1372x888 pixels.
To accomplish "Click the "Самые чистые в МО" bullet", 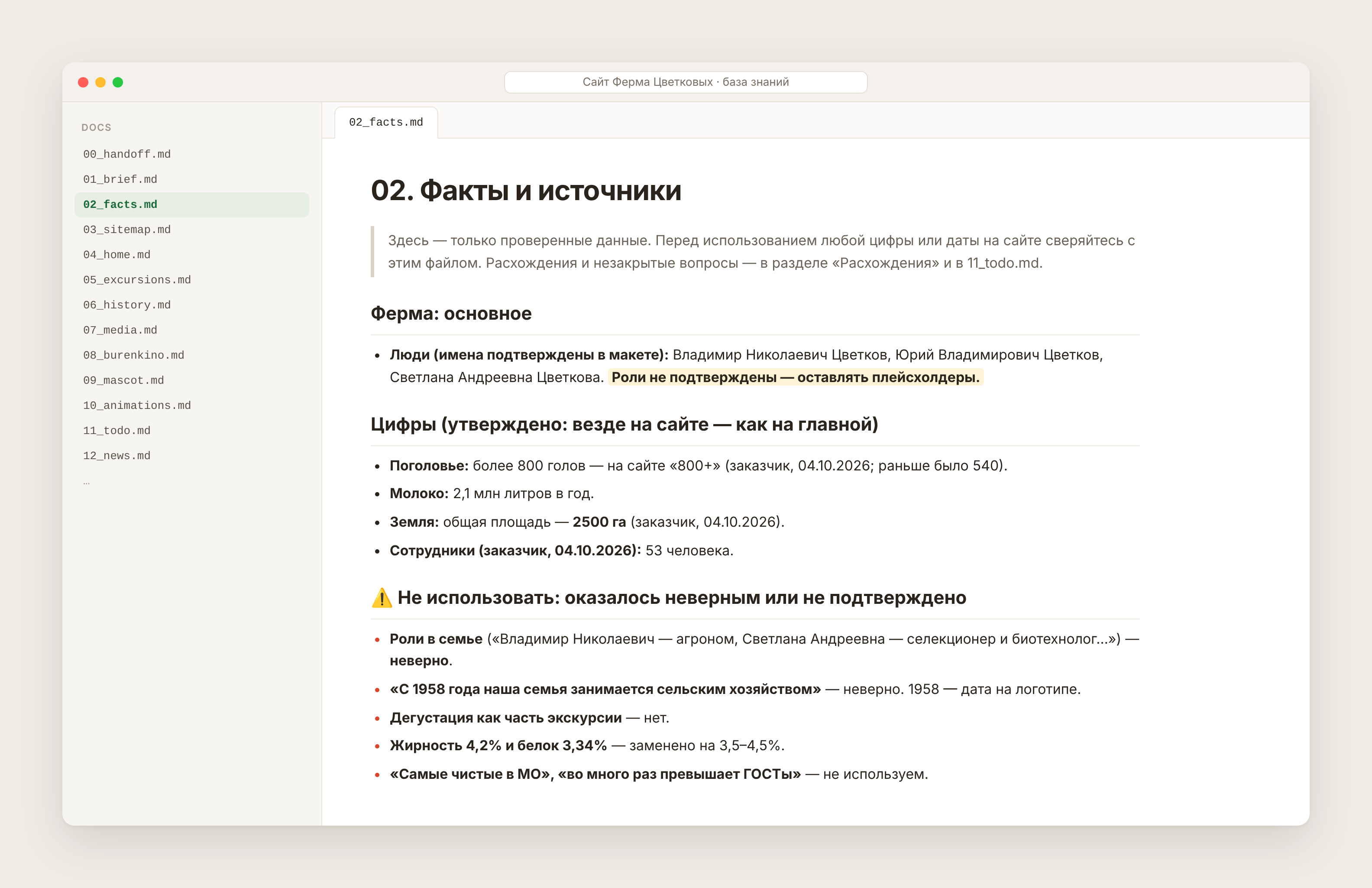I will point(659,775).
